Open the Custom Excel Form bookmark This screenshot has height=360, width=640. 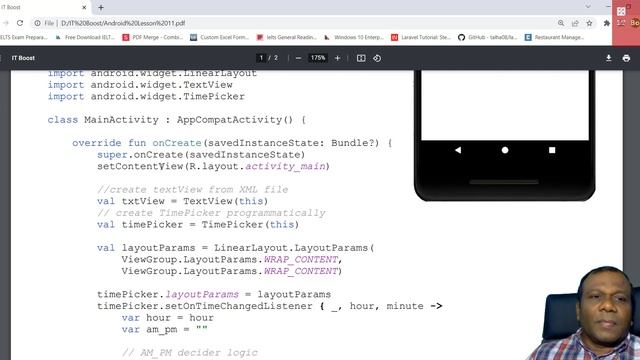[220, 37]
